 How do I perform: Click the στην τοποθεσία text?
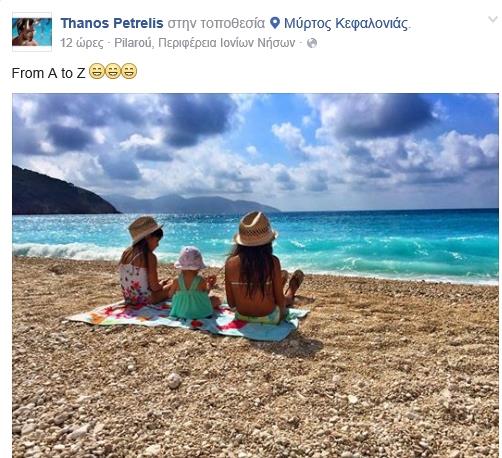[x=216, y=24]
